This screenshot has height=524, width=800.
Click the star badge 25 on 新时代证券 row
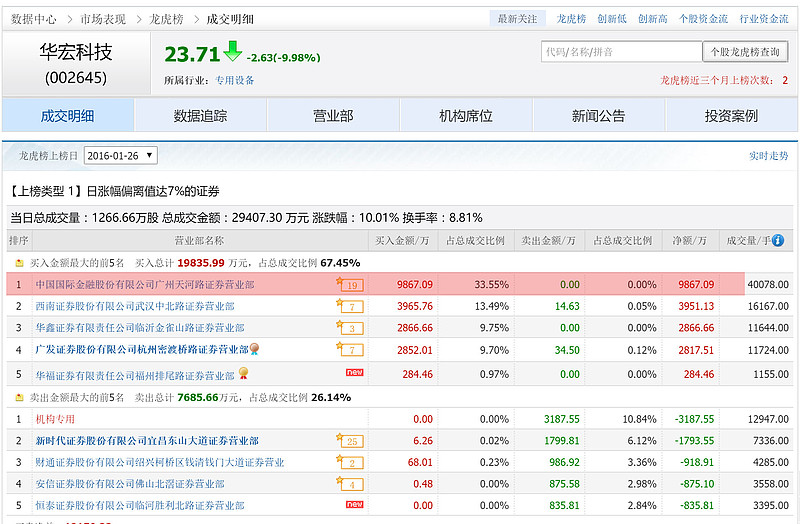coord(350,440)
